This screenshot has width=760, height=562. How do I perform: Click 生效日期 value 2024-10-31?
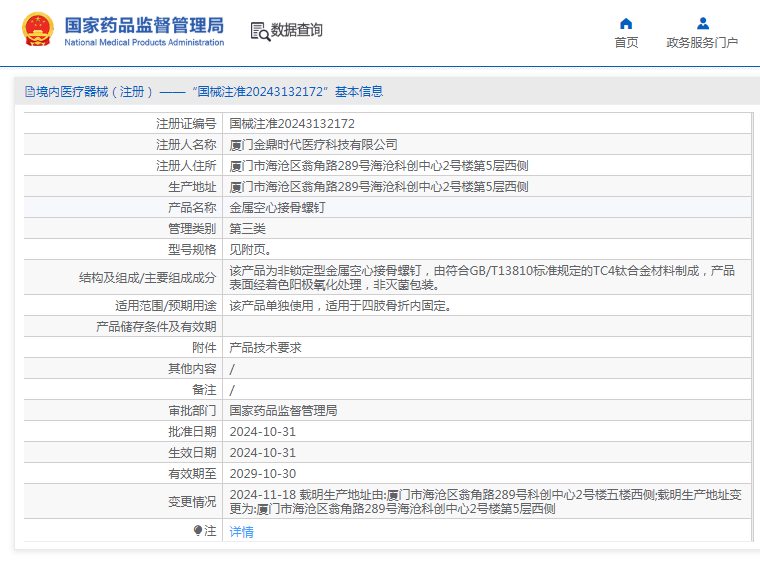(262, 452)
